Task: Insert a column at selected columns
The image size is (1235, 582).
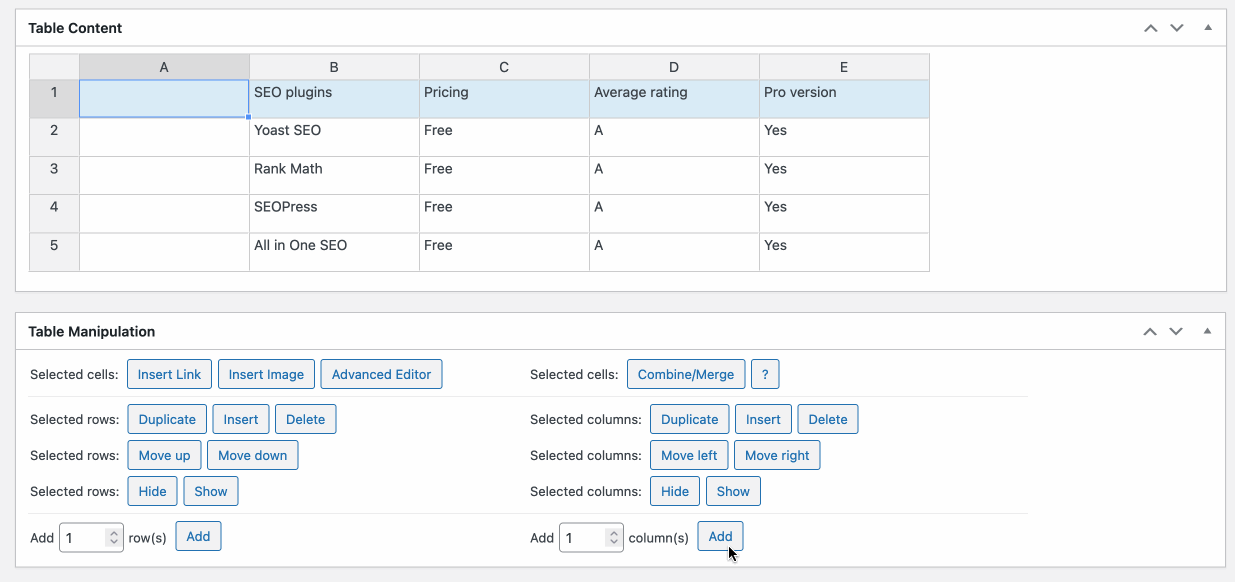Action: 763,419
